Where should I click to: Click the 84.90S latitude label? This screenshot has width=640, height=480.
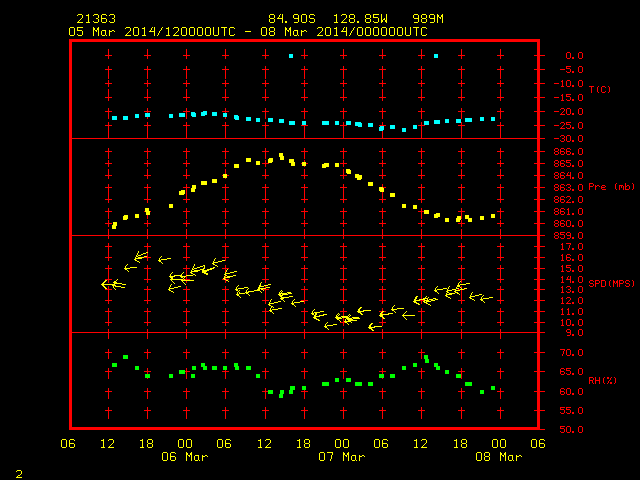[x=292, y=19]
